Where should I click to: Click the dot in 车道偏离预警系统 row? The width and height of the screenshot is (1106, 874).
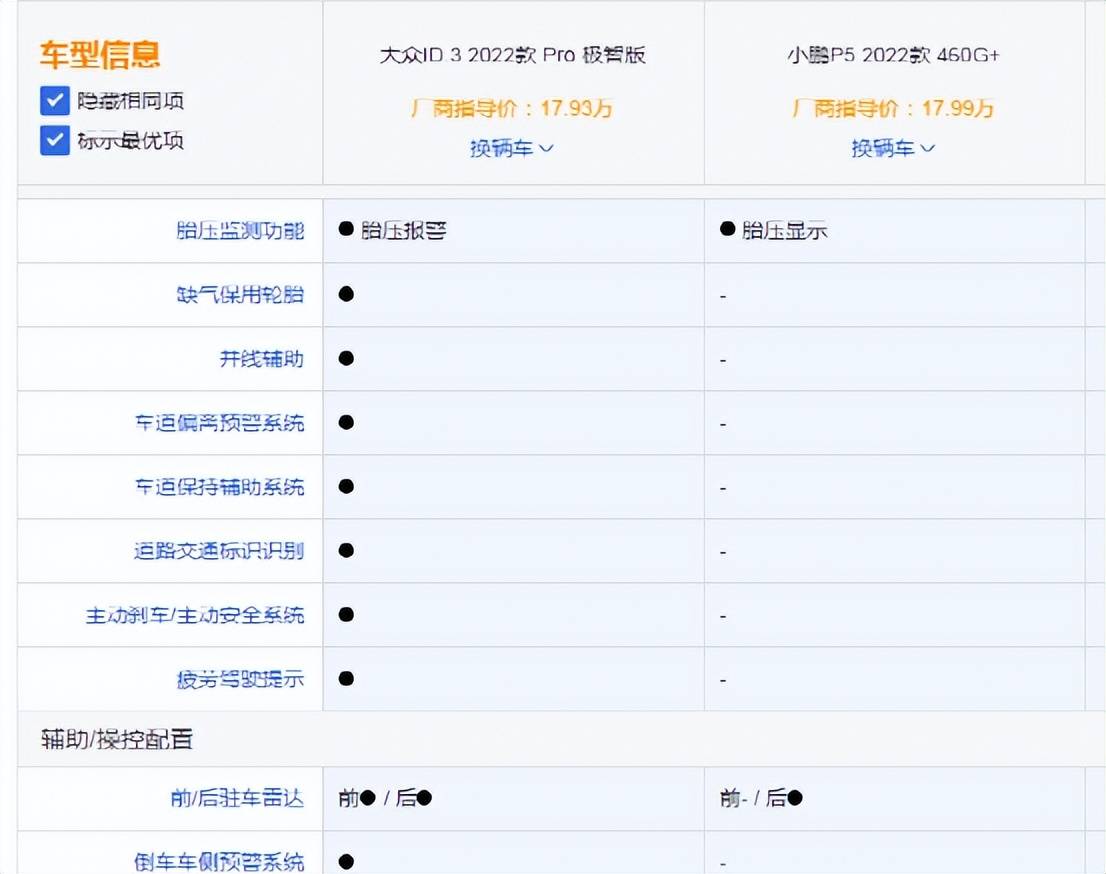tap(346, 423)
